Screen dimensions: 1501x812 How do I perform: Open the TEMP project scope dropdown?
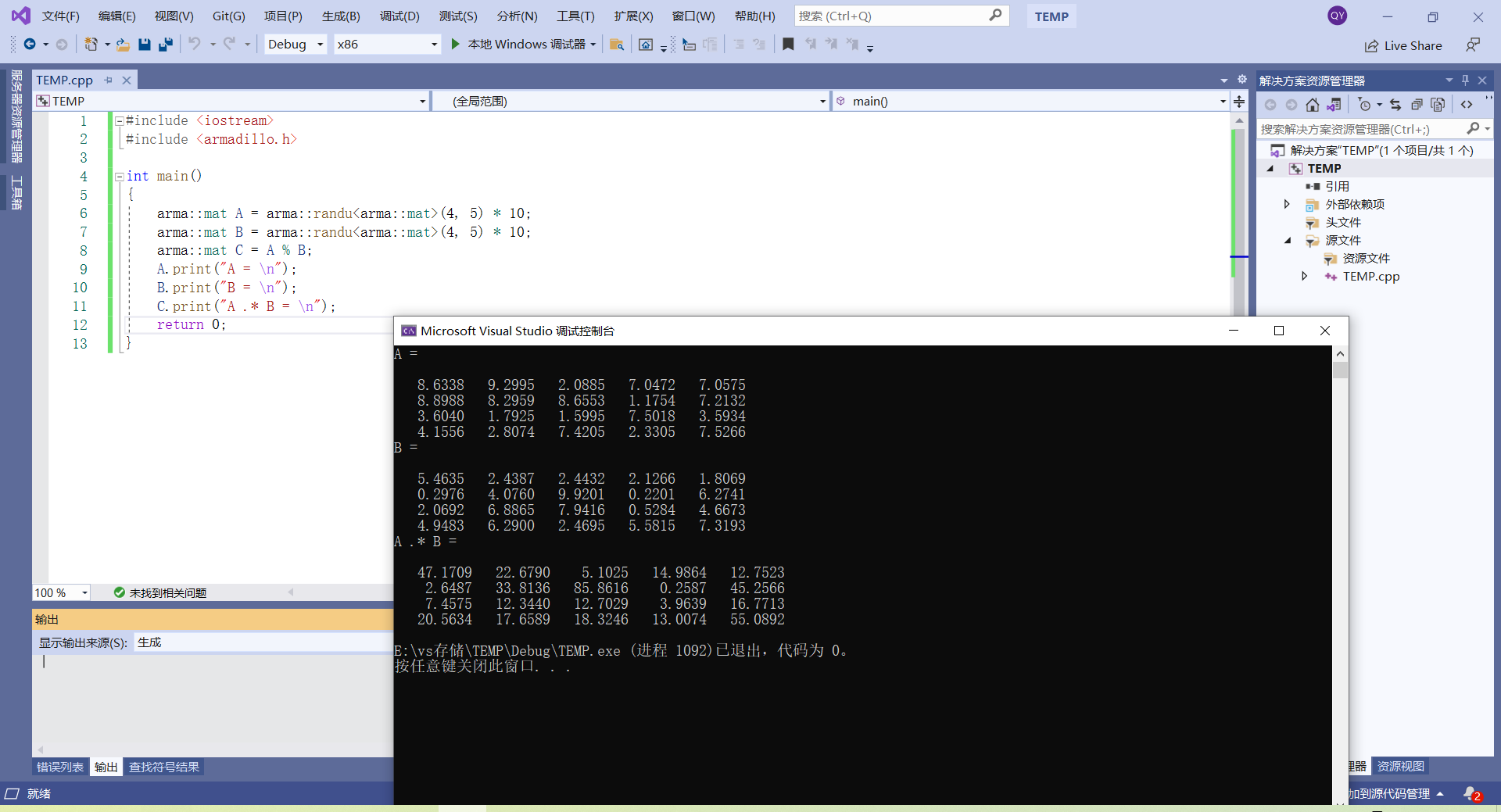pos(422,102)
